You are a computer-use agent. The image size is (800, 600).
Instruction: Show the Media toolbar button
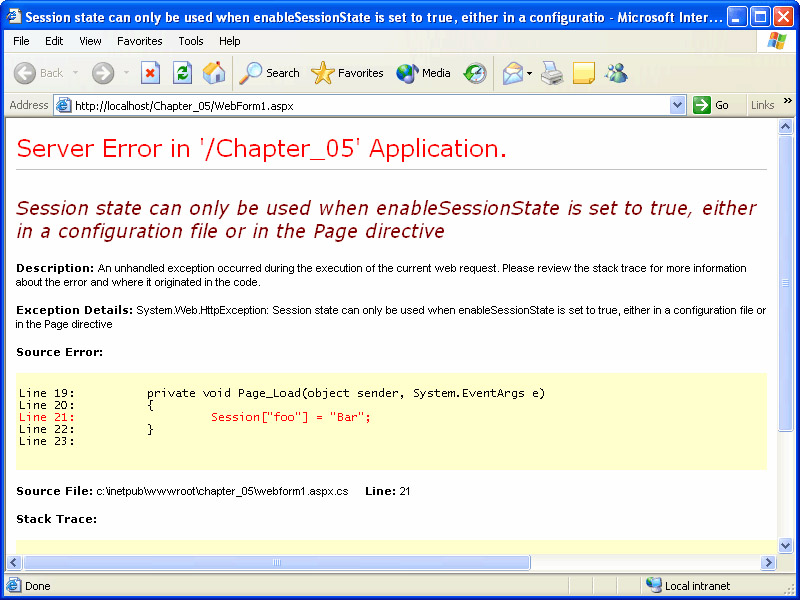pos(424,73)
